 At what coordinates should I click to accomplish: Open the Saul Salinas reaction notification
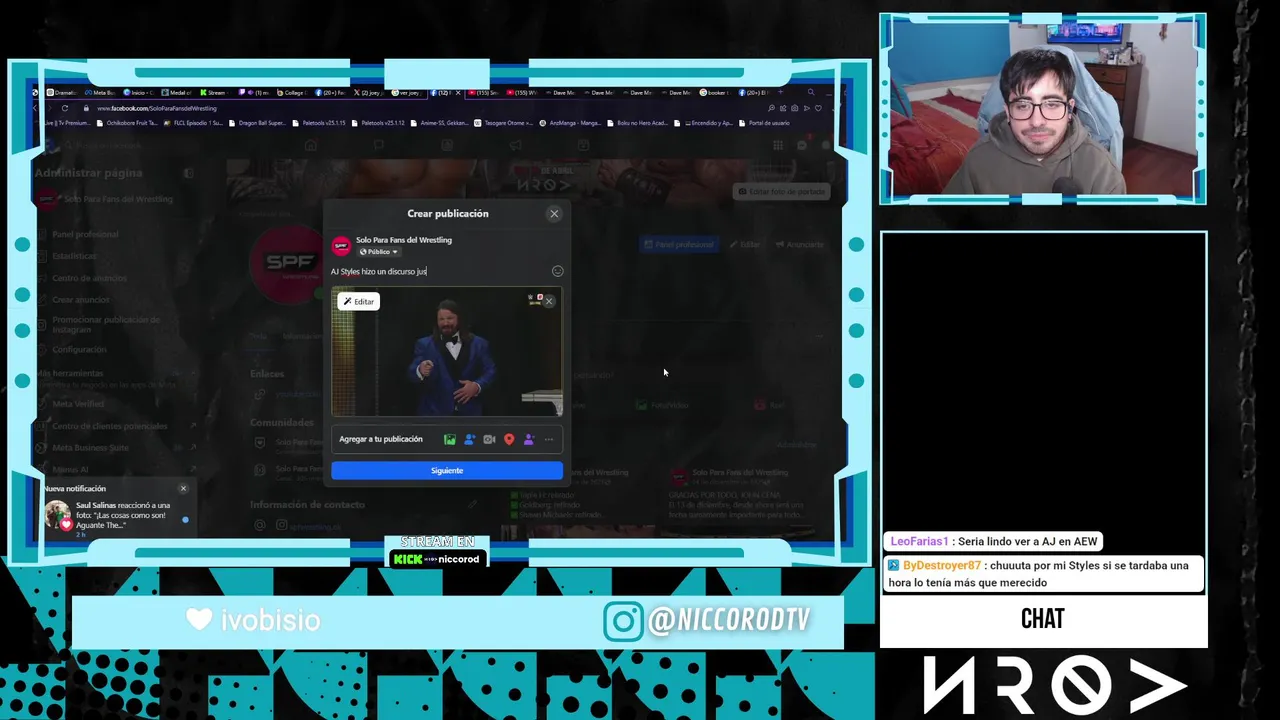click(116, 516)
